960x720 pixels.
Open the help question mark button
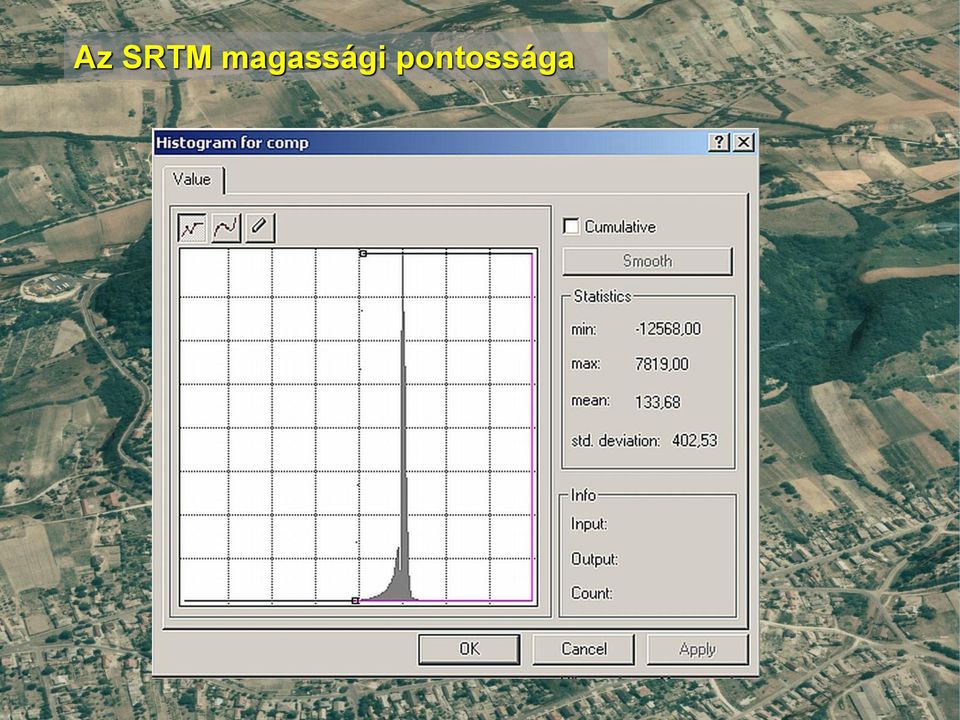[x=719, y=143]
